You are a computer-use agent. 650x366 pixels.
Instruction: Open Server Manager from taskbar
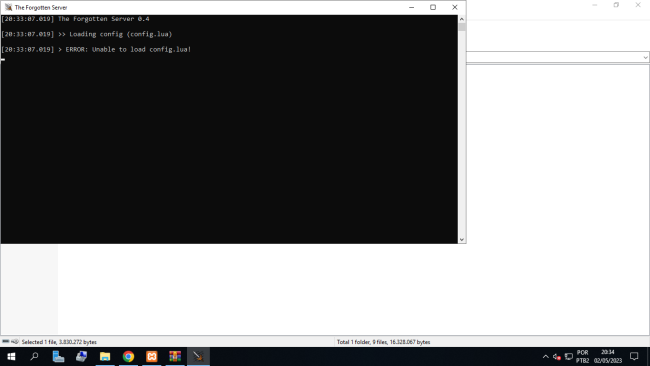58,356
